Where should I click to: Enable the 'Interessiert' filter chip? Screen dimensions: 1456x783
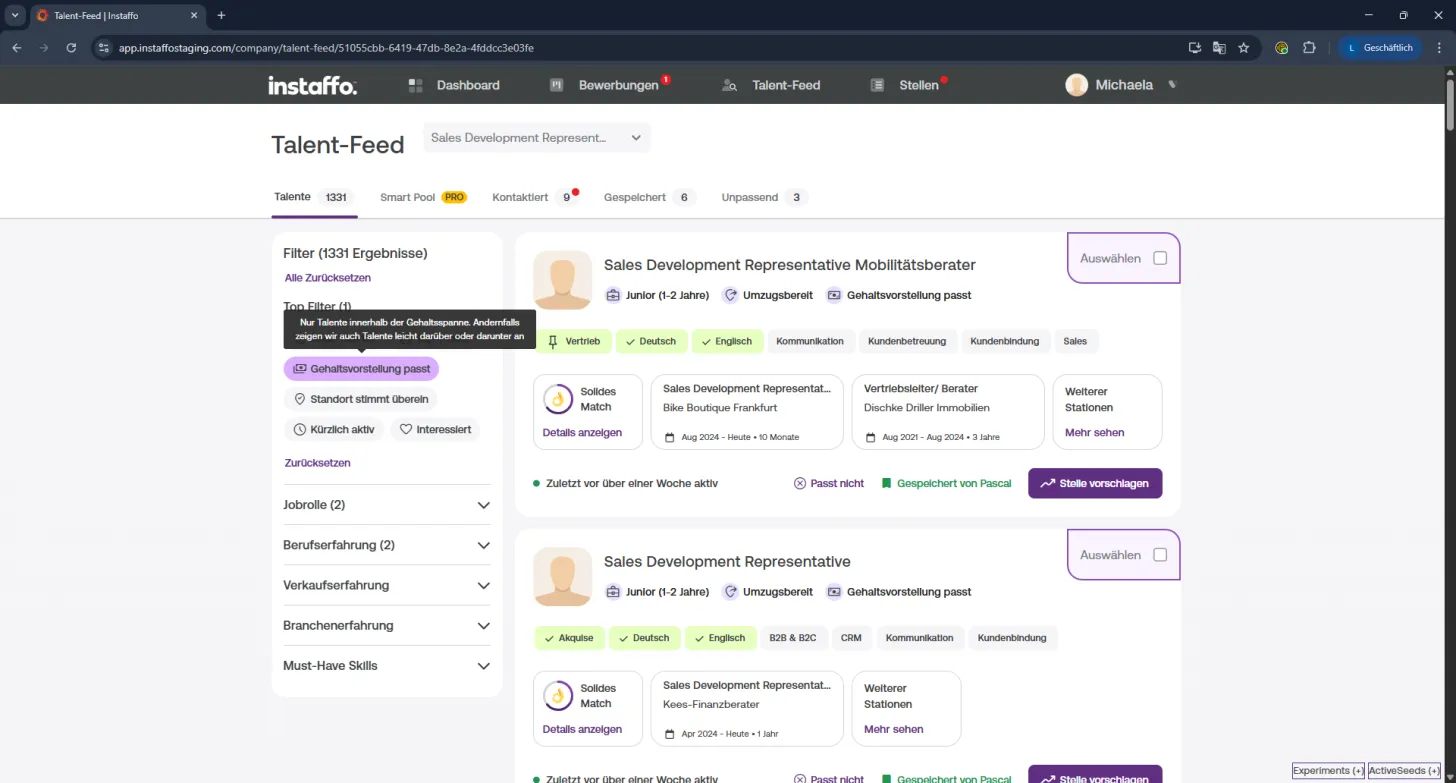(x=435, y=430)
